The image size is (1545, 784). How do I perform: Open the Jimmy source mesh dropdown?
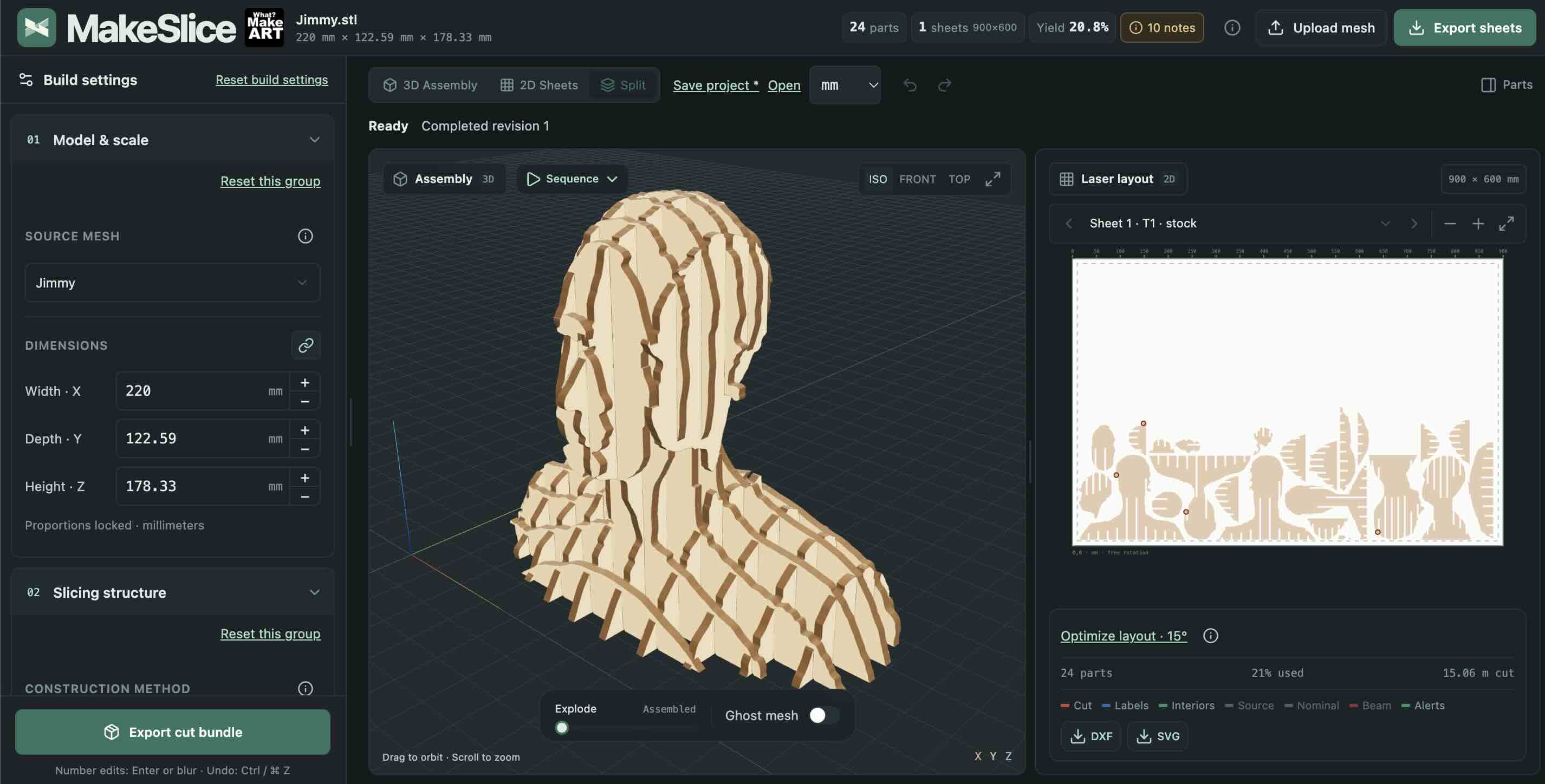click(x=172, y=283)
